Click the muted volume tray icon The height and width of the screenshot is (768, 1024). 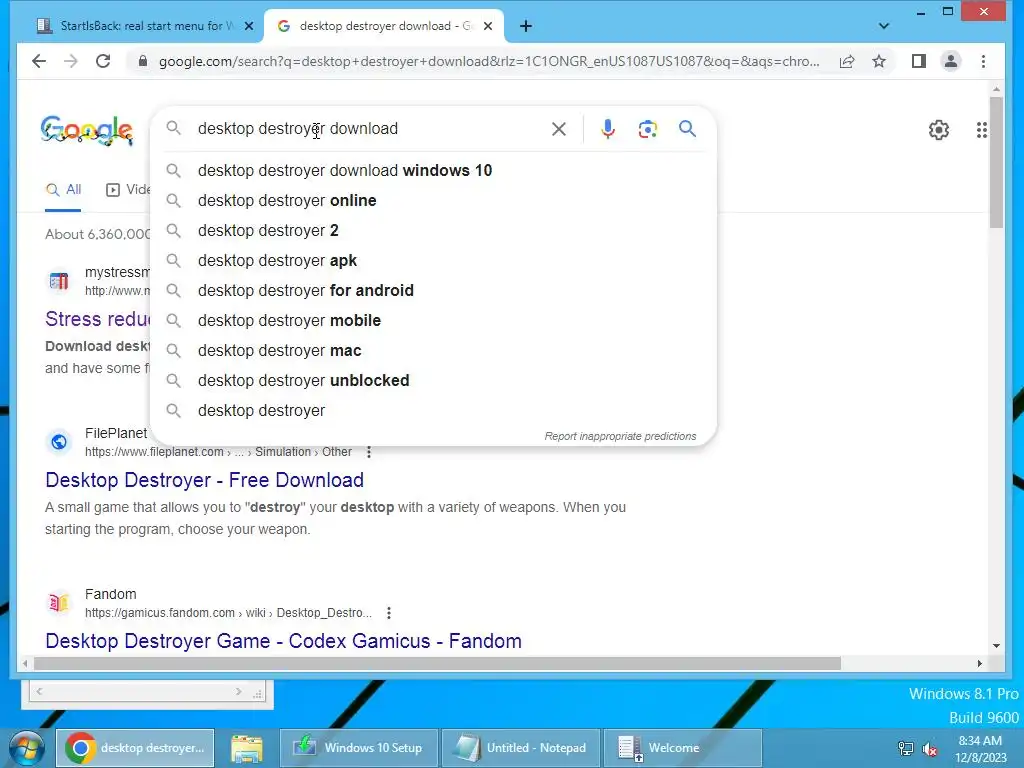[930, 749]
